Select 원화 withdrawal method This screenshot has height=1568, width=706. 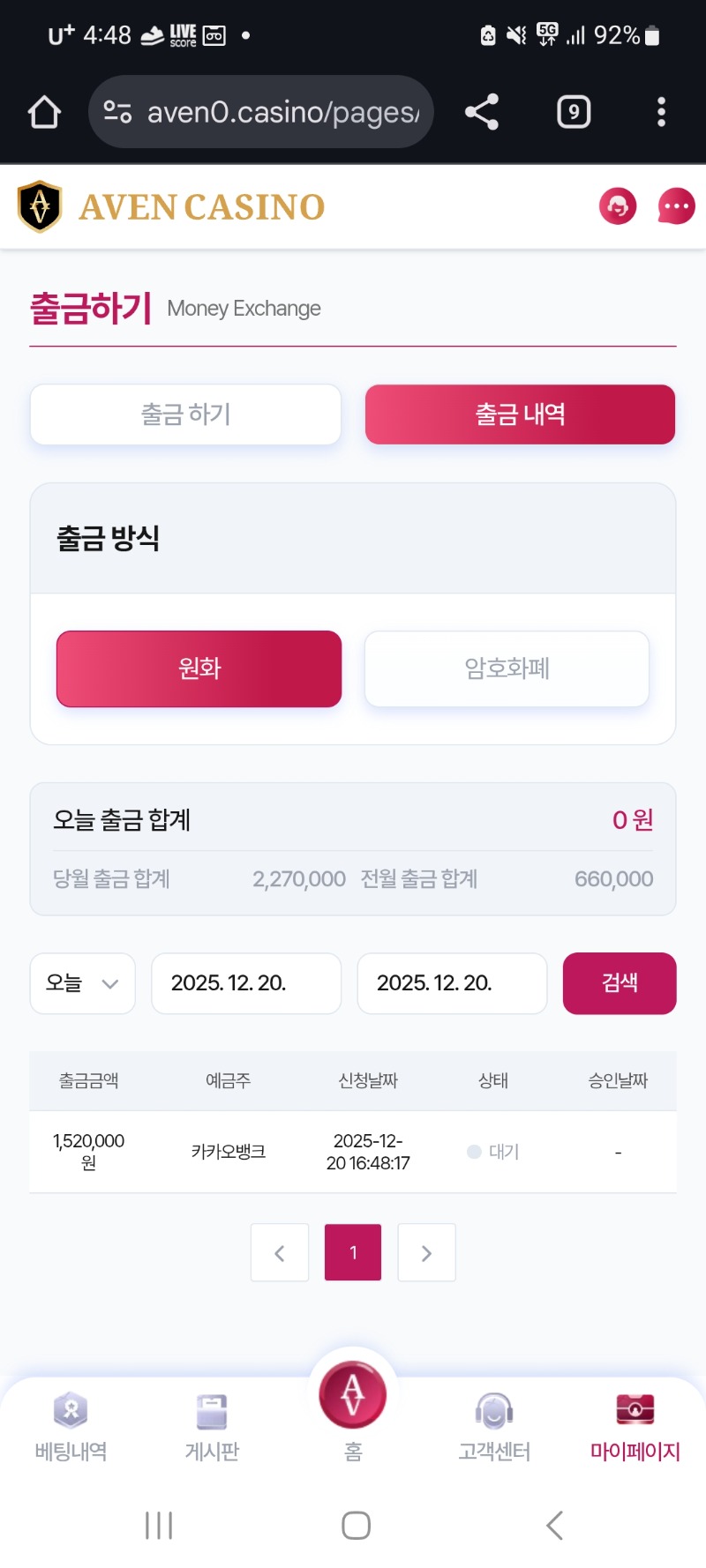(x=199, y=668)
